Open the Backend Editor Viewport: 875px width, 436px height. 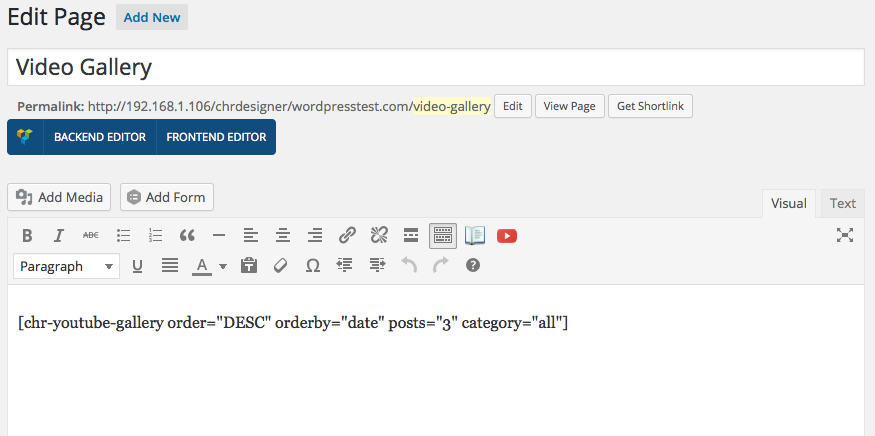100,137
